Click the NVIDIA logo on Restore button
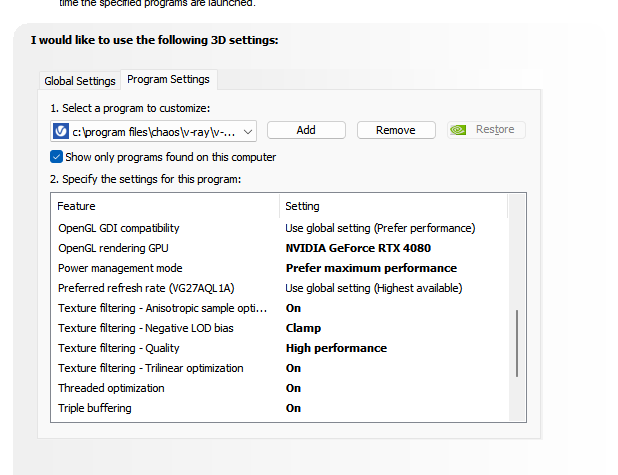This screenshot has width=618, height=475. pos(458,130)
